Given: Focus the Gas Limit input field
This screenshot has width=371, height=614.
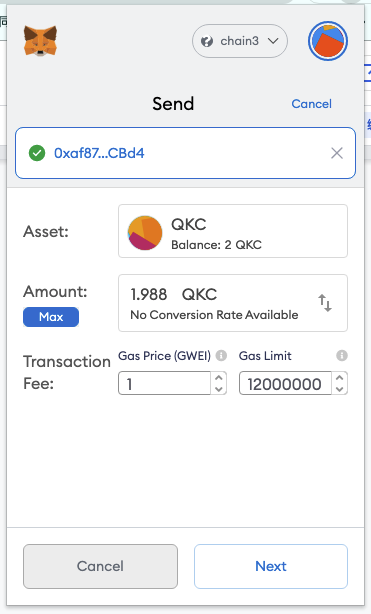Looking at the screenshot, I should click(x=286, y=383).
